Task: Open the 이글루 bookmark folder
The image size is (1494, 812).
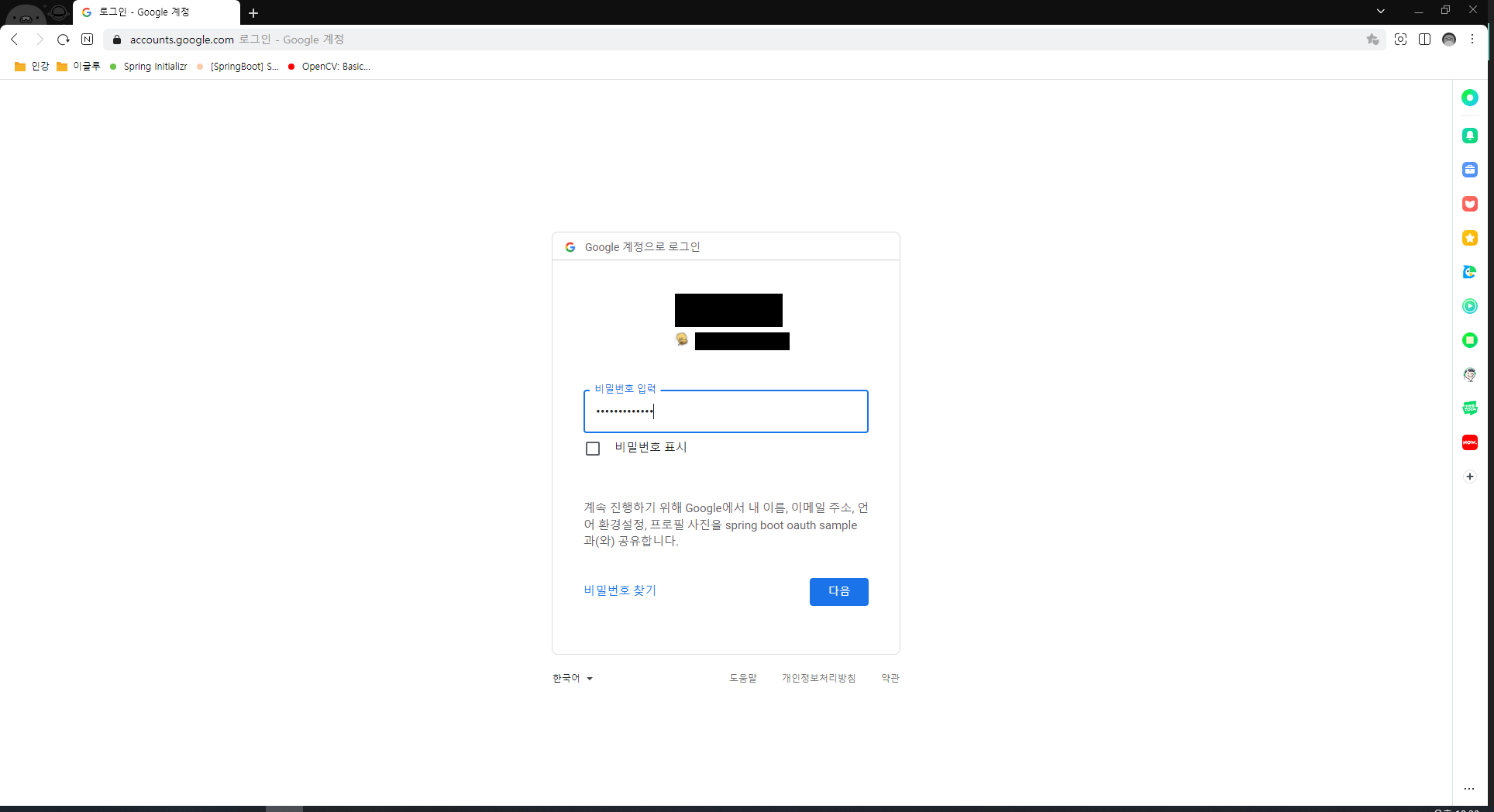Action: coord(78,67)
